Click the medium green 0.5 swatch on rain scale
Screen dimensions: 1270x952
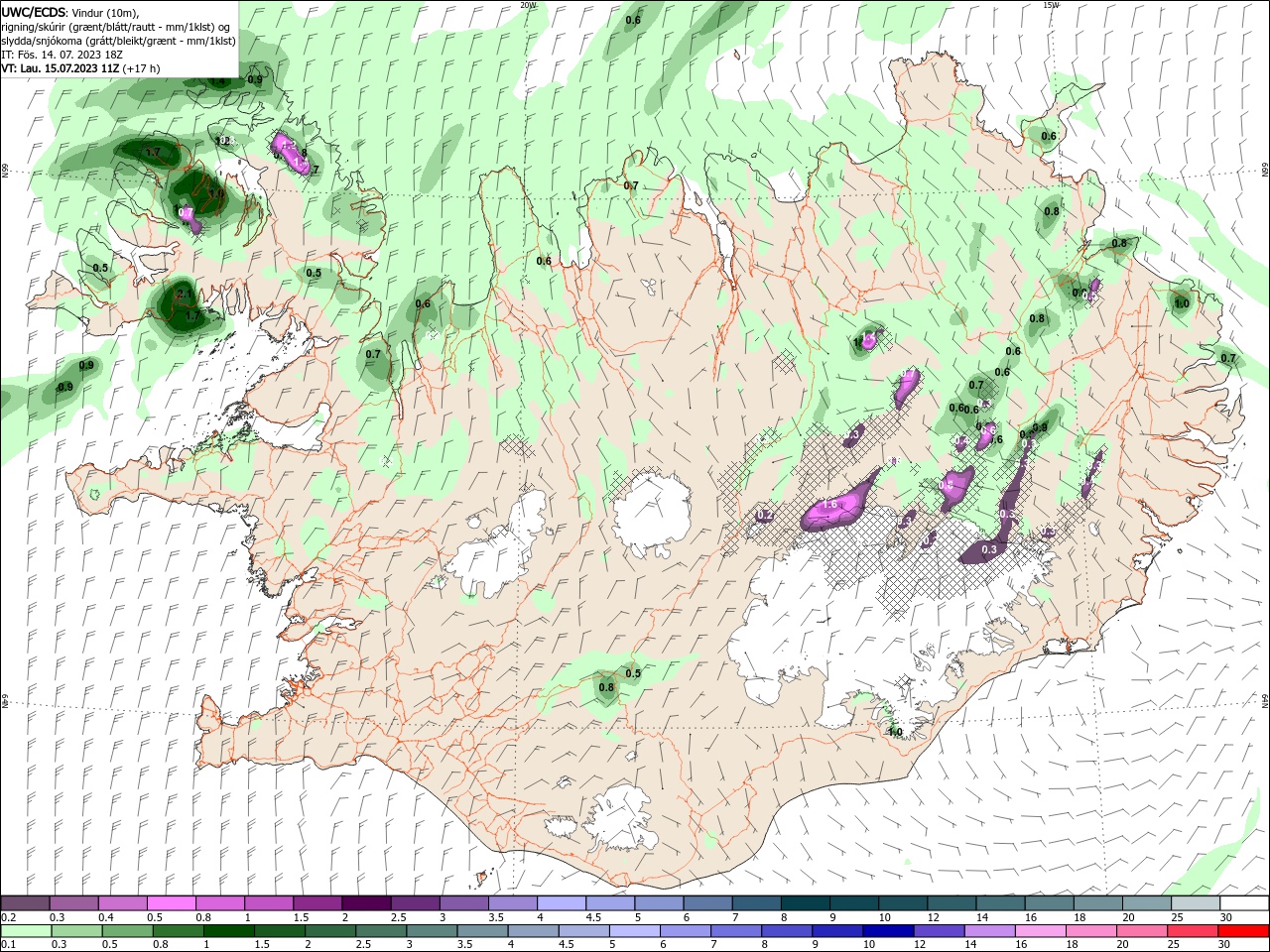click(126, 931)
